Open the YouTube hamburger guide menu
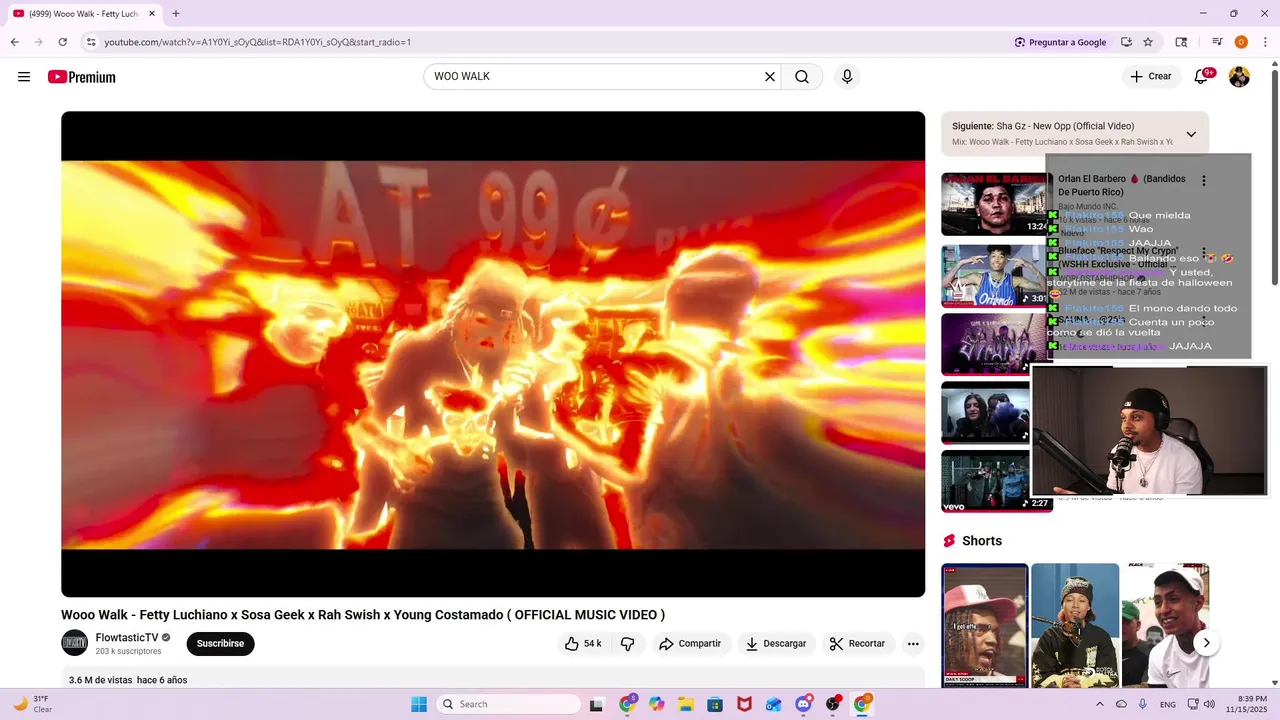This screenshot has height=720, width=1280. (x=24, y=77)
